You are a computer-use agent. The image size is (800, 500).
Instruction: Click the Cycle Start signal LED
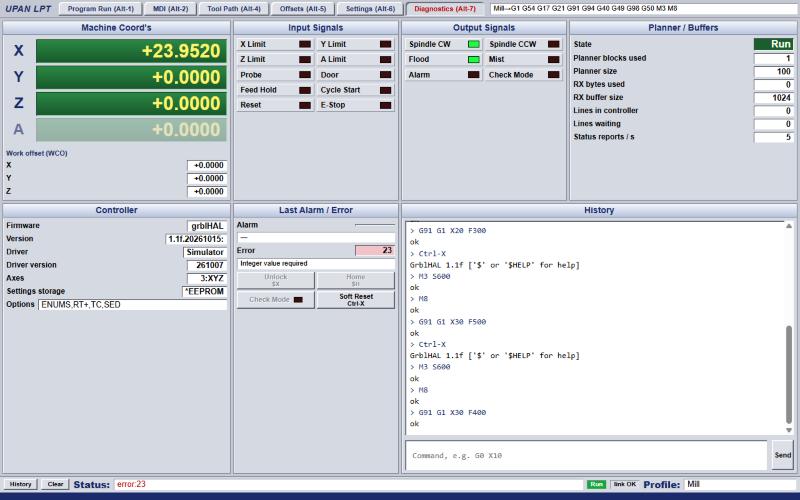[x=386, y=90]
